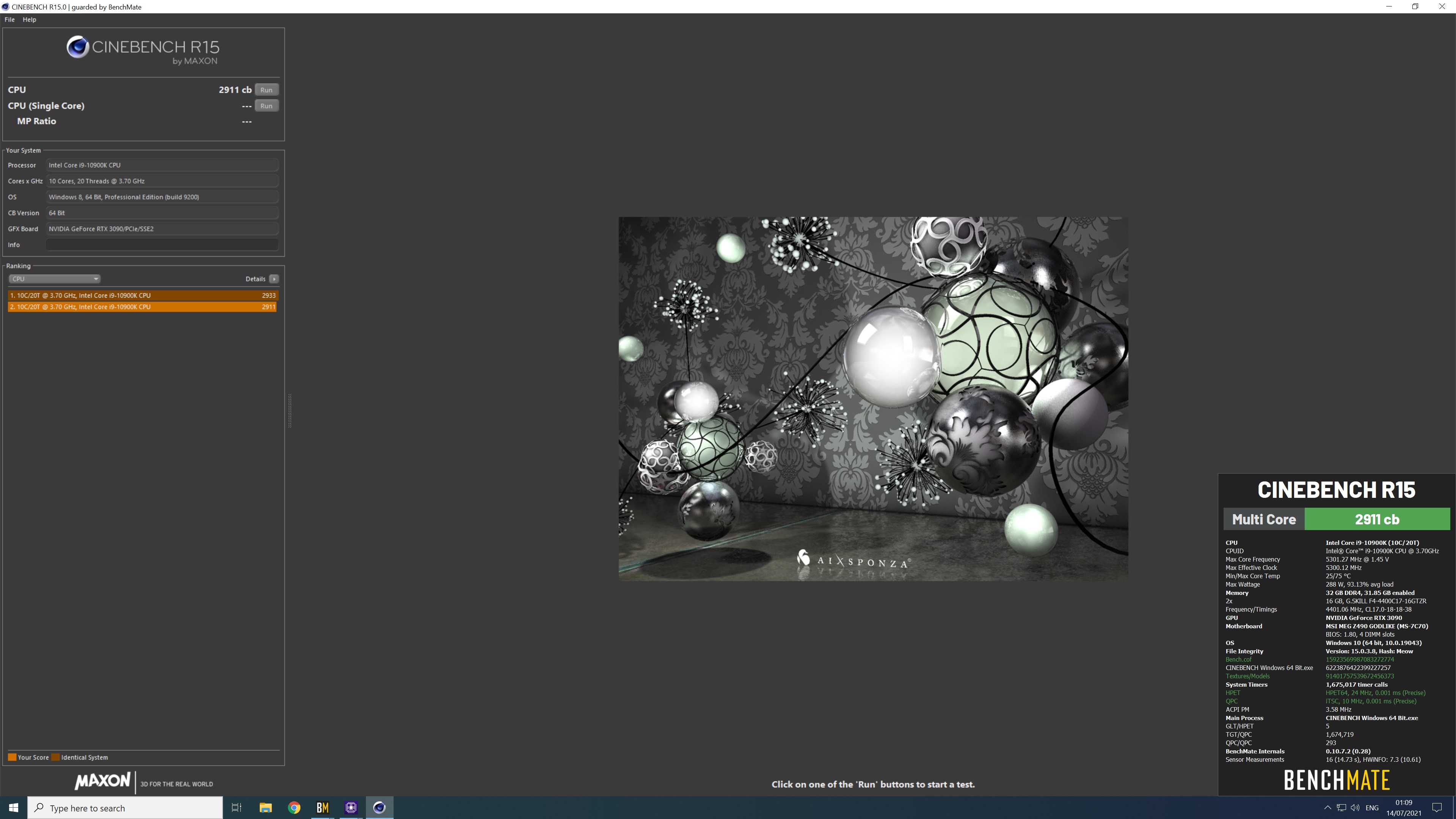Minimize the Cinebench window

pos(1389,7)
